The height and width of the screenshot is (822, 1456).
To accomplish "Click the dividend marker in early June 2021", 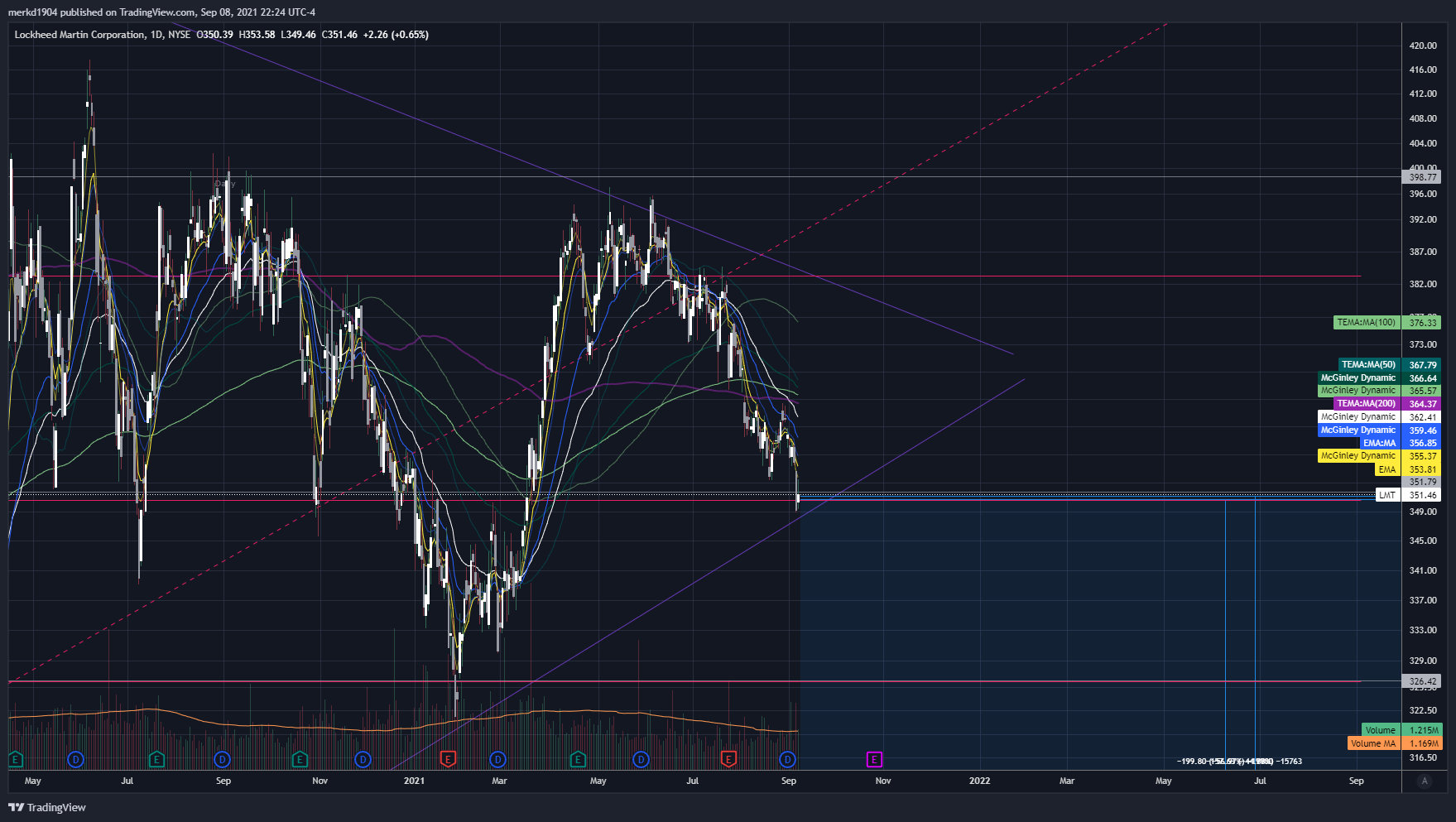I will tap(641, 759).
